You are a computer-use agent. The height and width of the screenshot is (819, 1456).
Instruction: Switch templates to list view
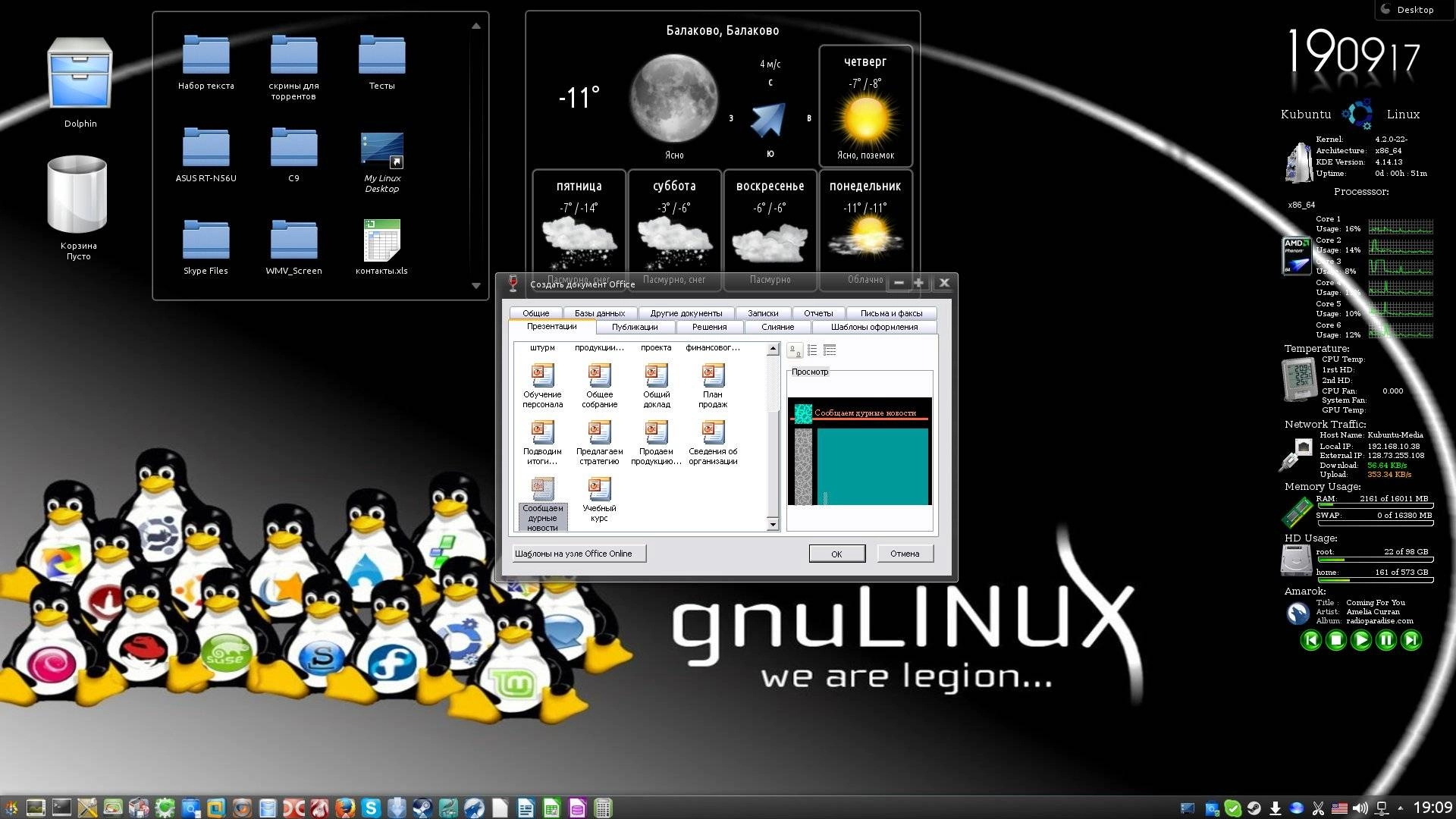pyautogui.click(x=812, y=350)
